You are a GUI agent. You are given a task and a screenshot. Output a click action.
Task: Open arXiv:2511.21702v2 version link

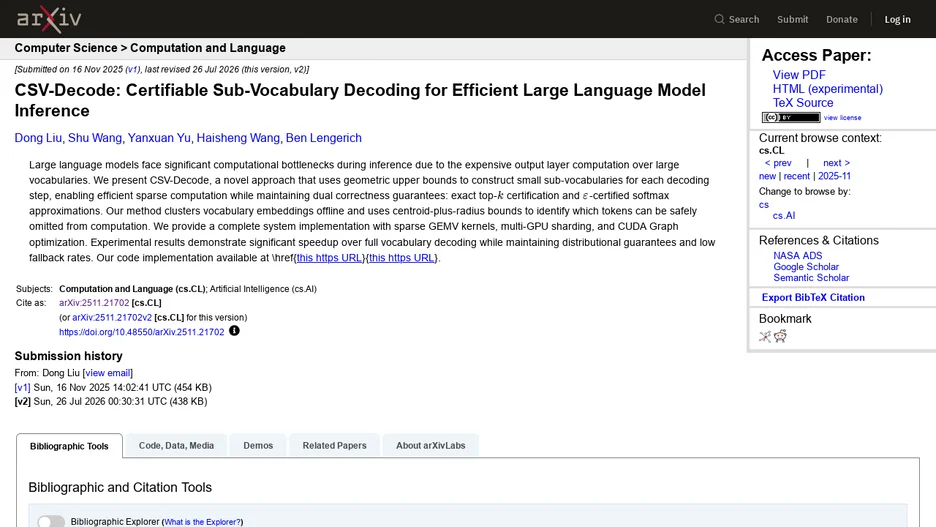click(112, 318)
